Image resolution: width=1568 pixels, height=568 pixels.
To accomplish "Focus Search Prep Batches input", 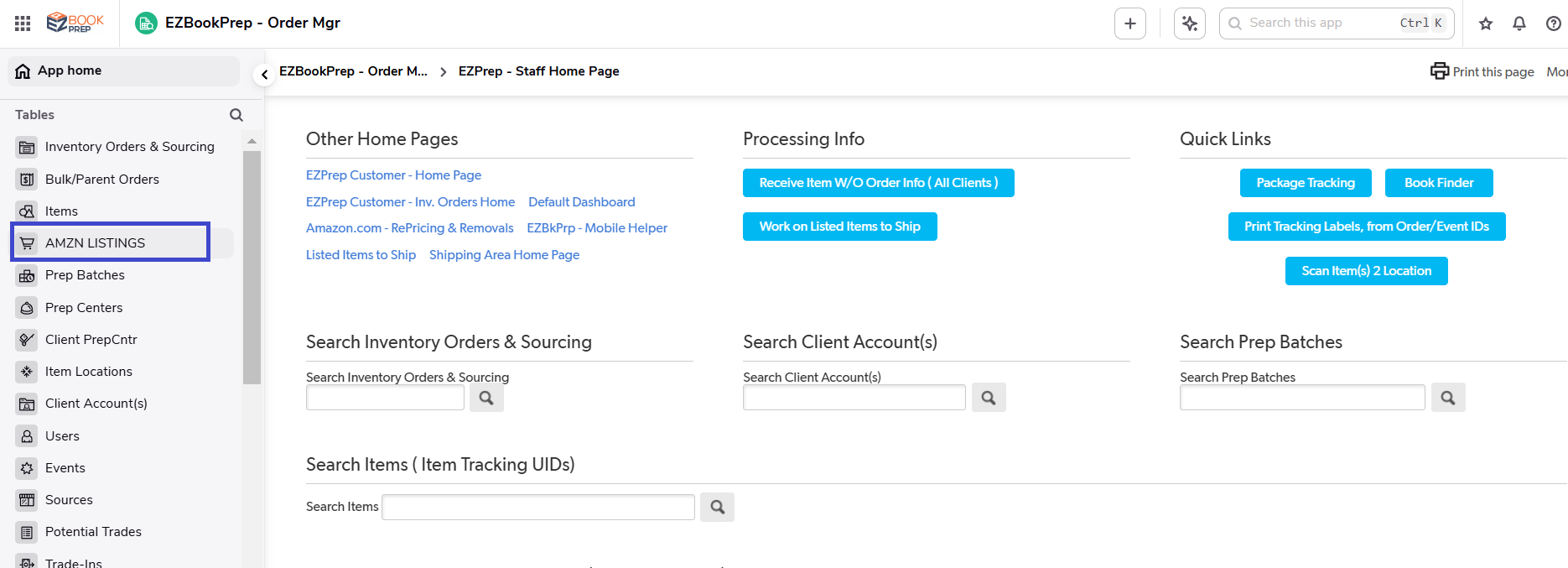I will tap(1302, 398).
